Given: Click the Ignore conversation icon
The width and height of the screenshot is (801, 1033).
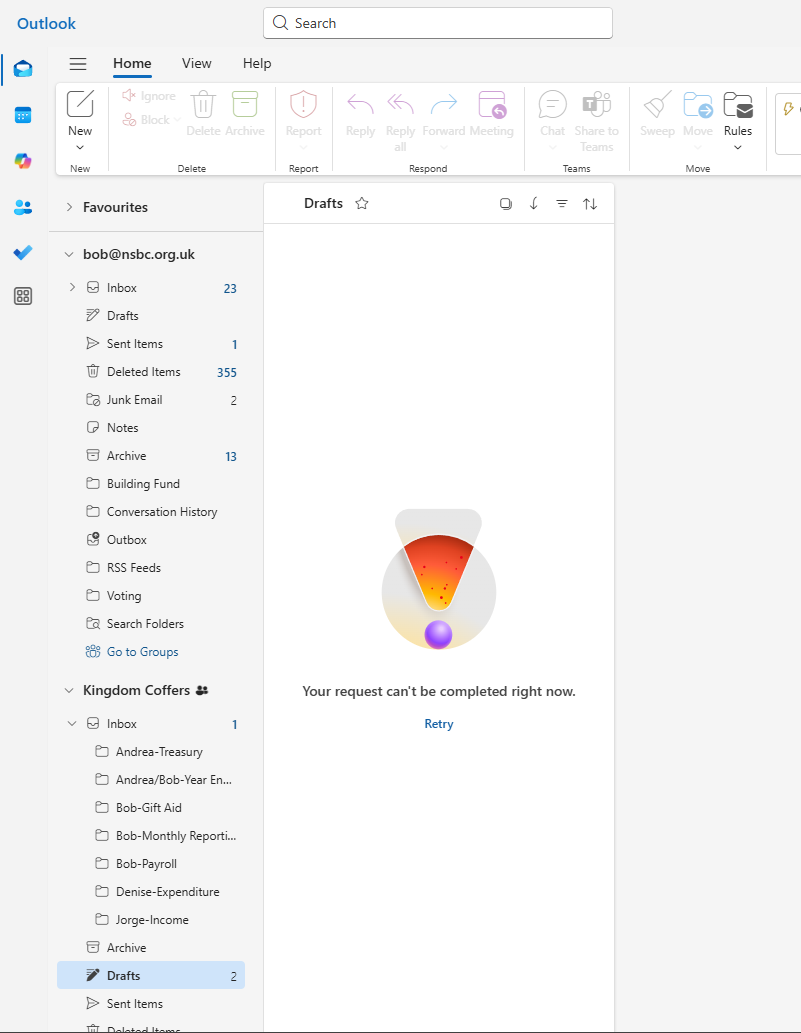Looking at the screenshot, I should 129,96.
